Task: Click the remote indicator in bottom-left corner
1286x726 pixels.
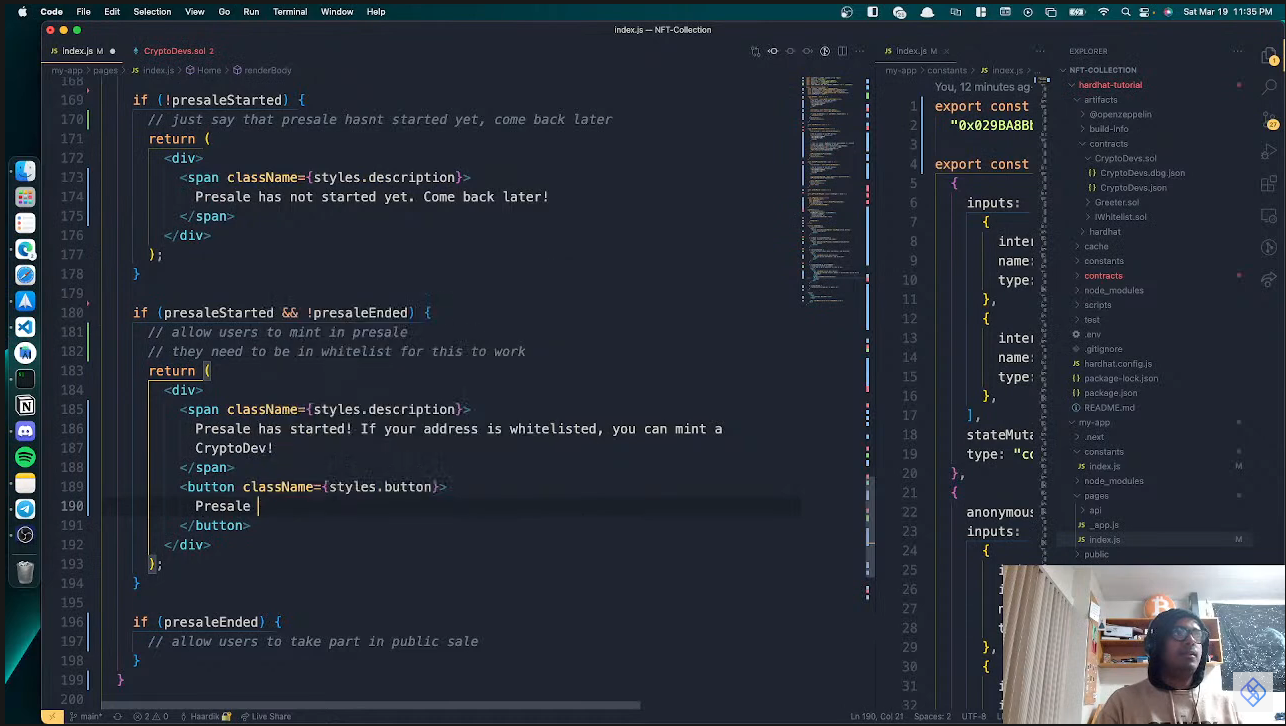Action: [53, 717]
